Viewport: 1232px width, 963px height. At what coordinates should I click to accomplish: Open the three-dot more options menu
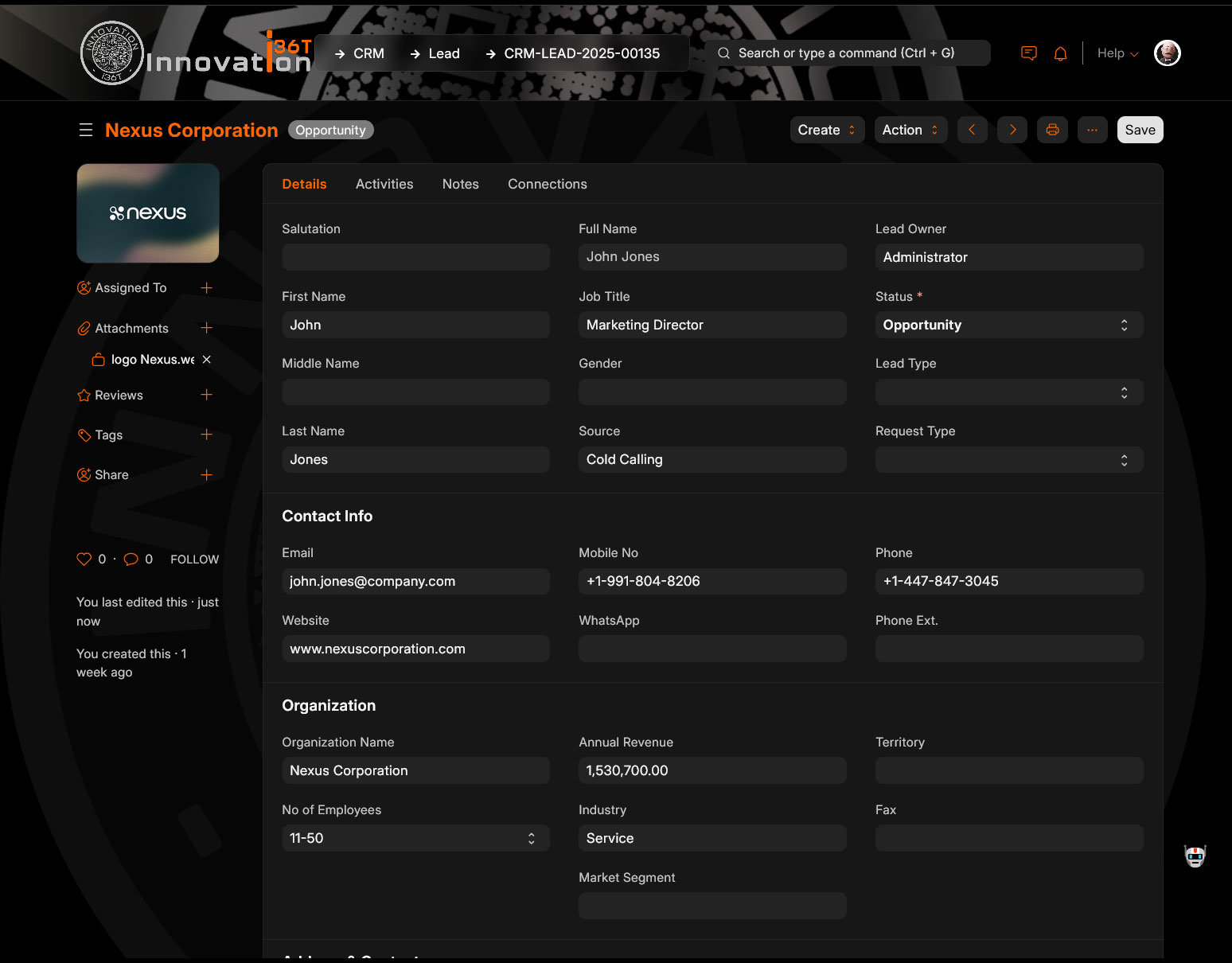coord(1092,130)
